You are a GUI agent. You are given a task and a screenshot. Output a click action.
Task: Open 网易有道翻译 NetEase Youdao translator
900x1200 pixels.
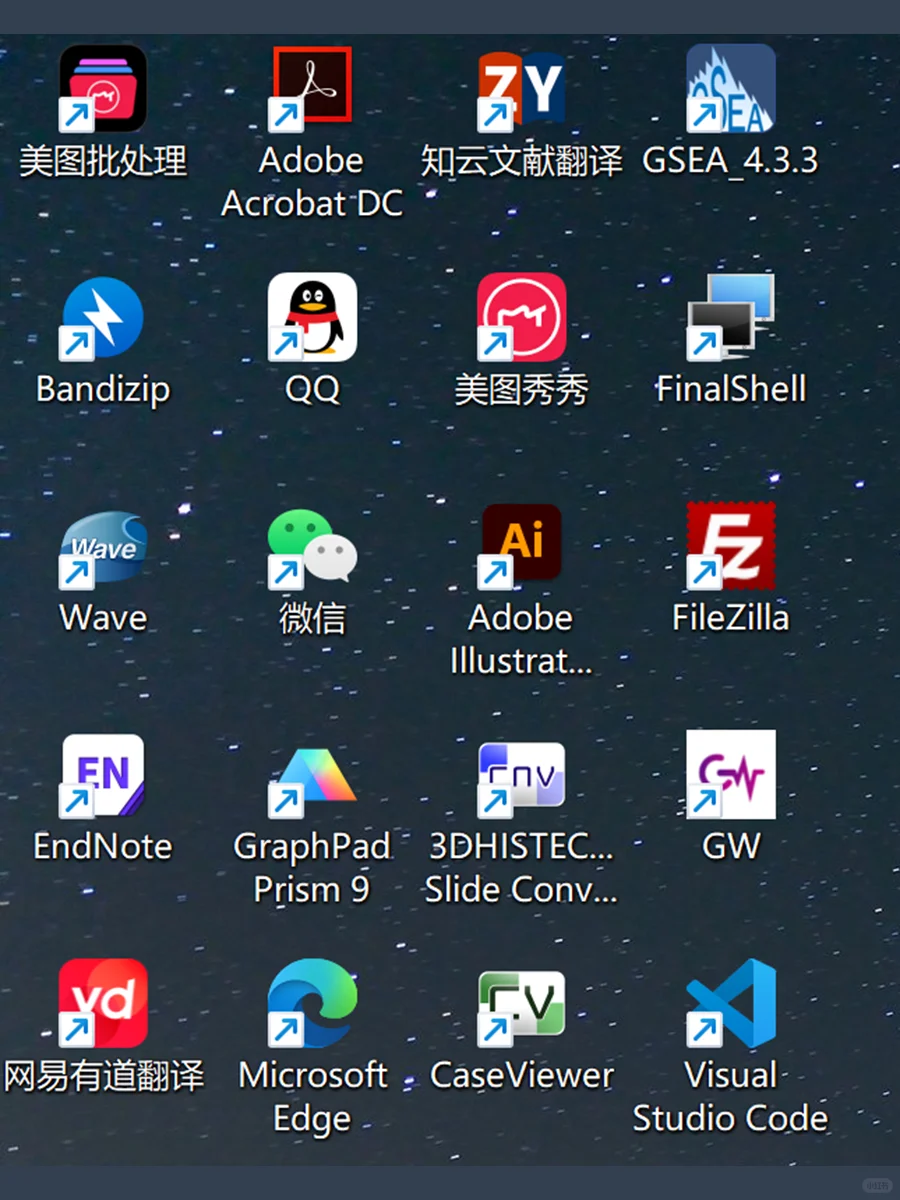click(x=103, y=1003)
